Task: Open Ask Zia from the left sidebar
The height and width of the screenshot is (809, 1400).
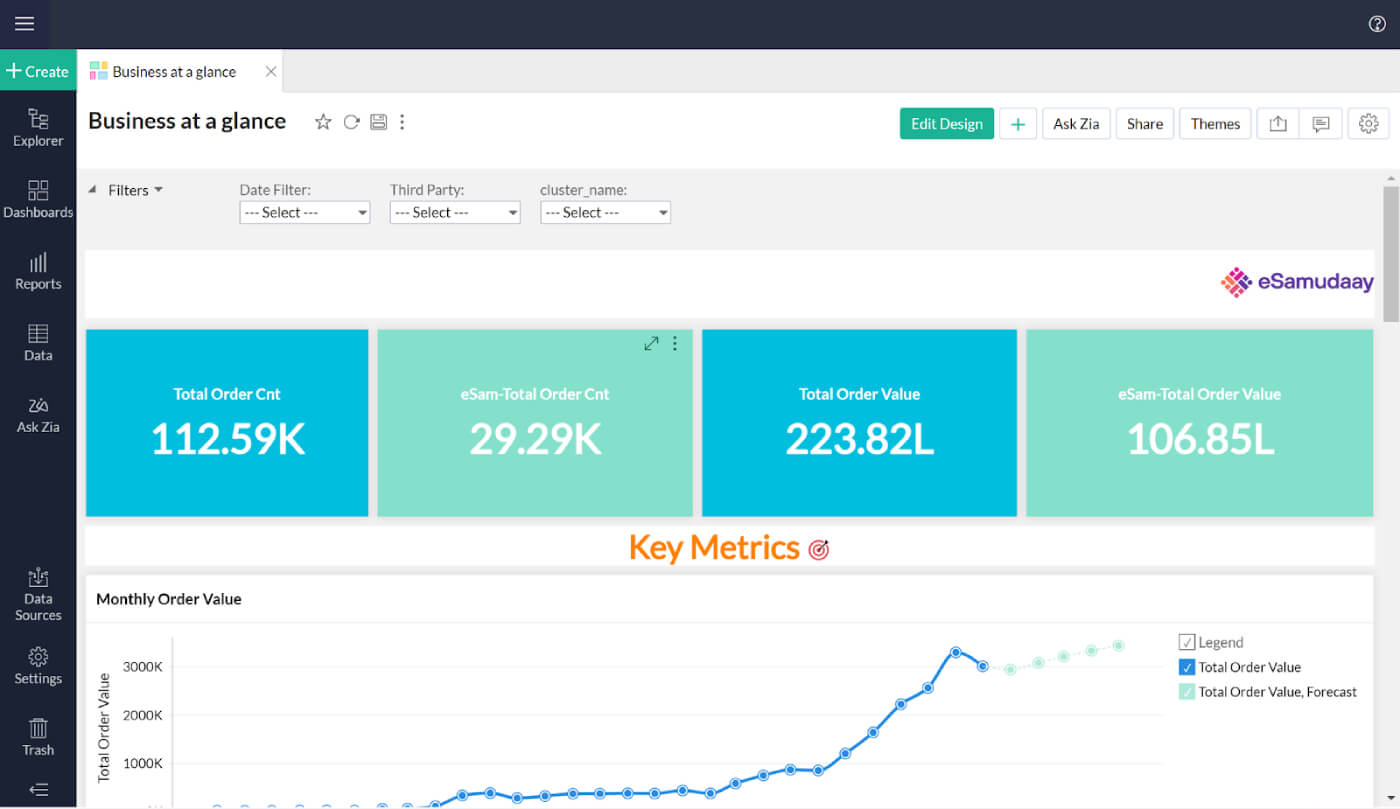Action: point(38,413)
